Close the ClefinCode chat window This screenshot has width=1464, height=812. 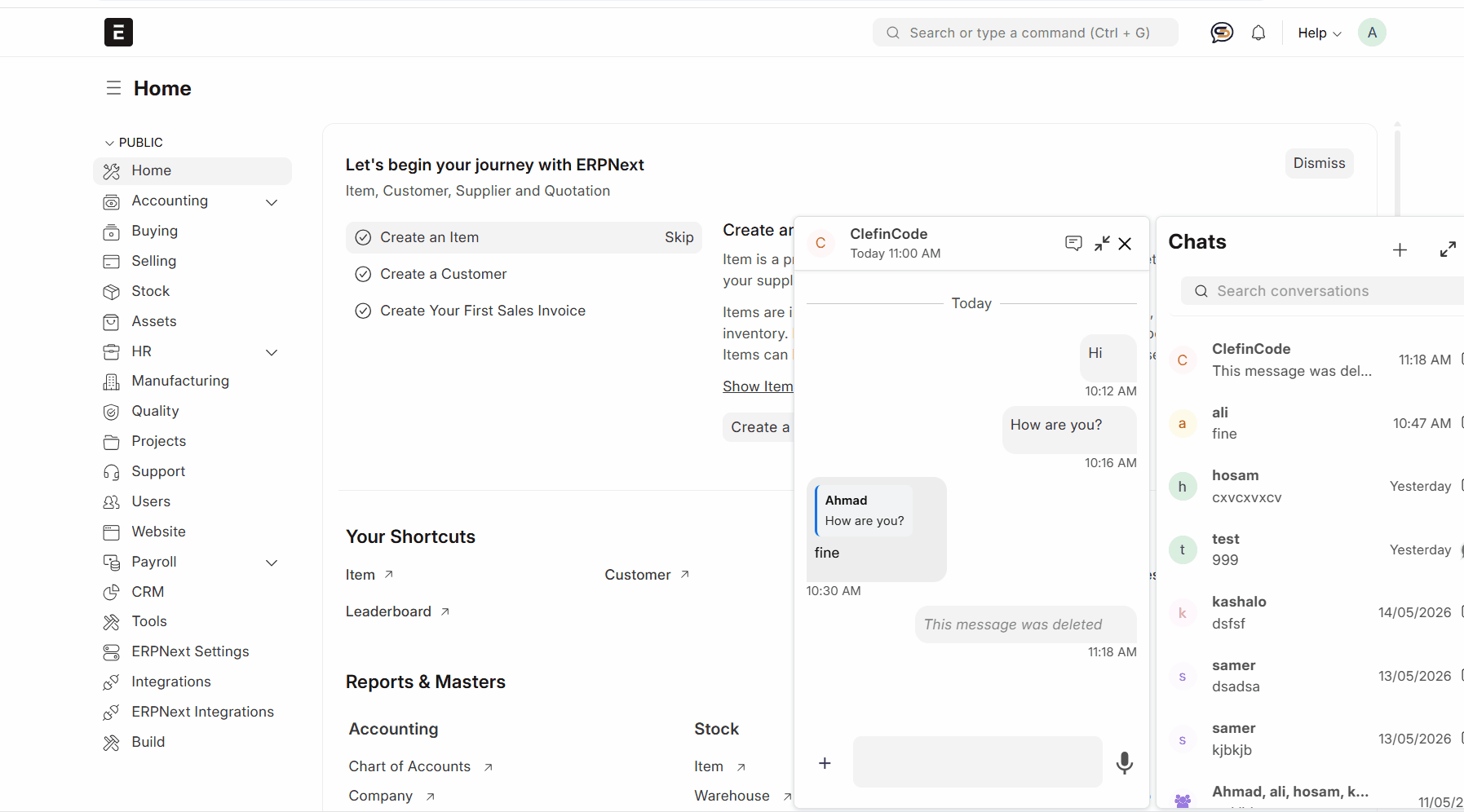click(1125, 243)
